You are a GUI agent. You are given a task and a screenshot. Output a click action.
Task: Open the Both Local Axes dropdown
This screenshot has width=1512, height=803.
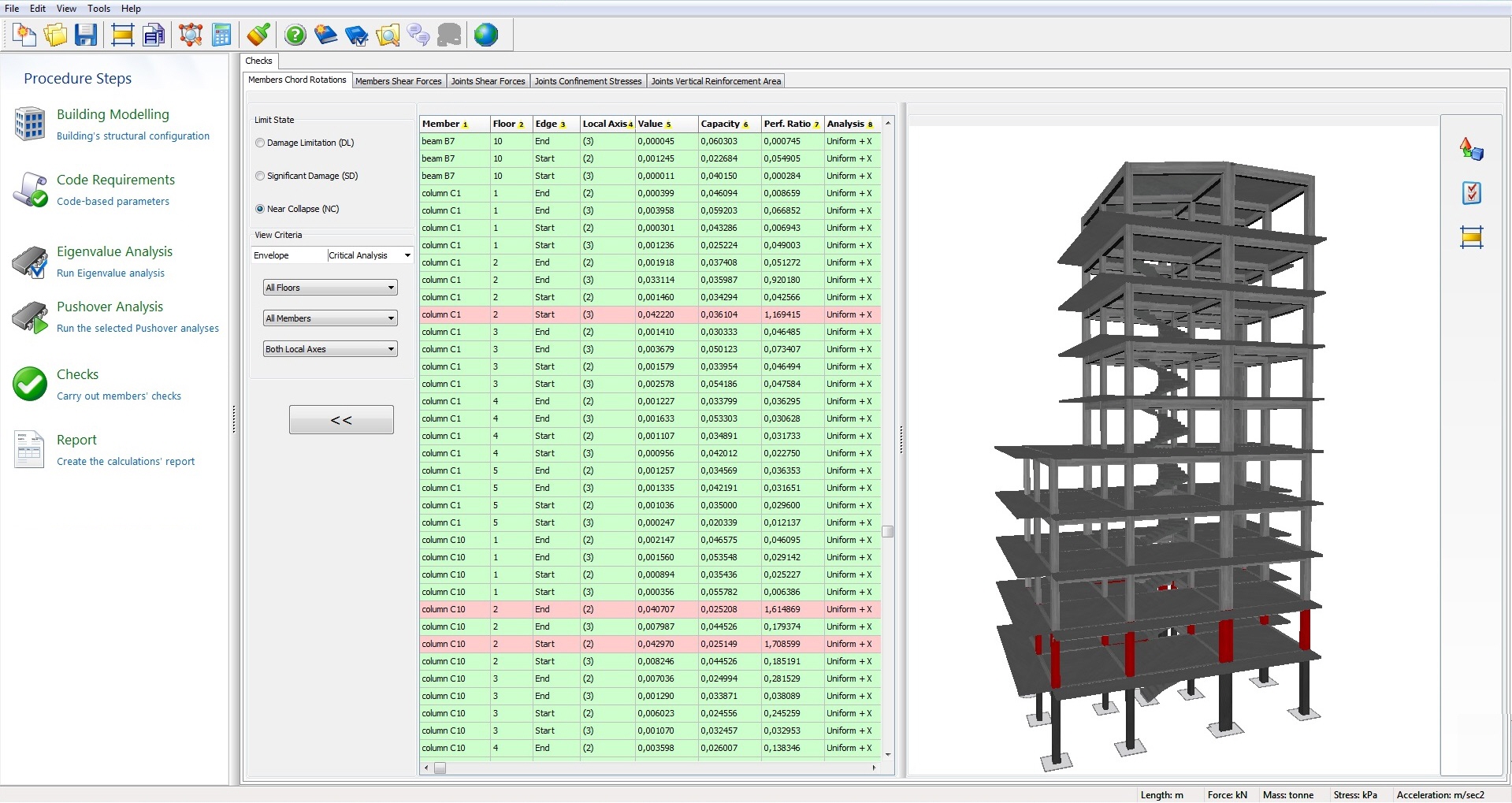[x=329, y=349]
